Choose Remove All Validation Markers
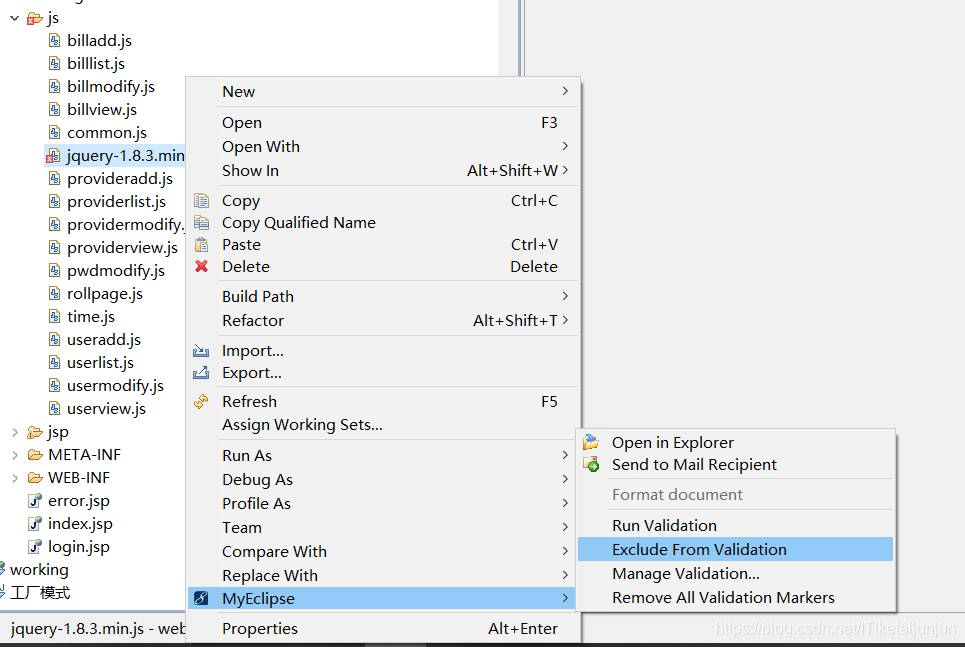965x647 pixels. pyautogui.click(x=735, y=597)
